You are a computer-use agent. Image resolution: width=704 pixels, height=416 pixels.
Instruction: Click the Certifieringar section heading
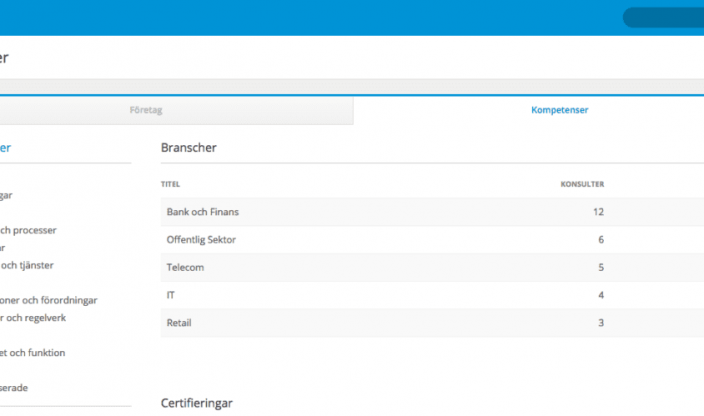[197, 403]
